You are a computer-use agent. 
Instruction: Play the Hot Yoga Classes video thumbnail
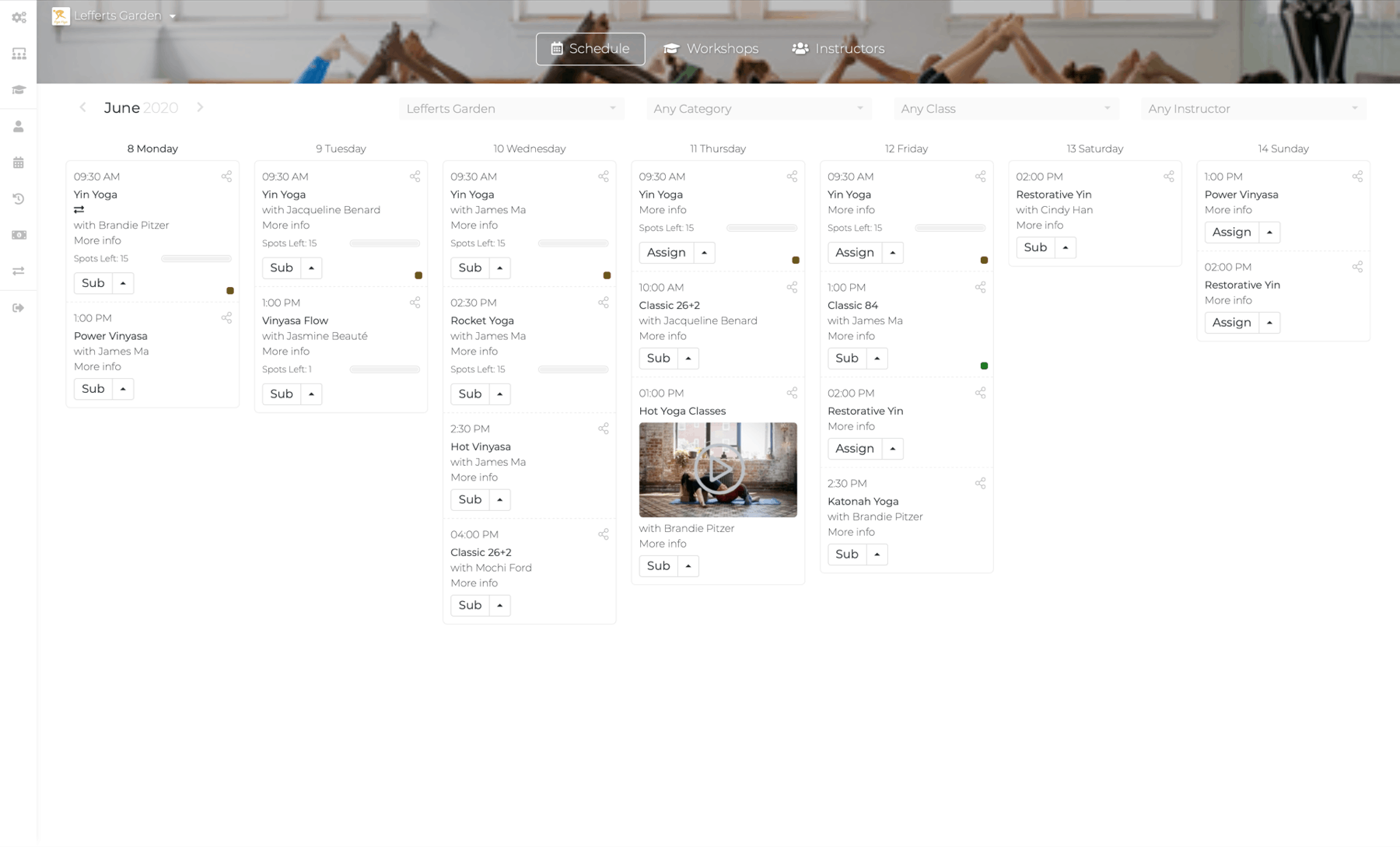pos(717,470)
